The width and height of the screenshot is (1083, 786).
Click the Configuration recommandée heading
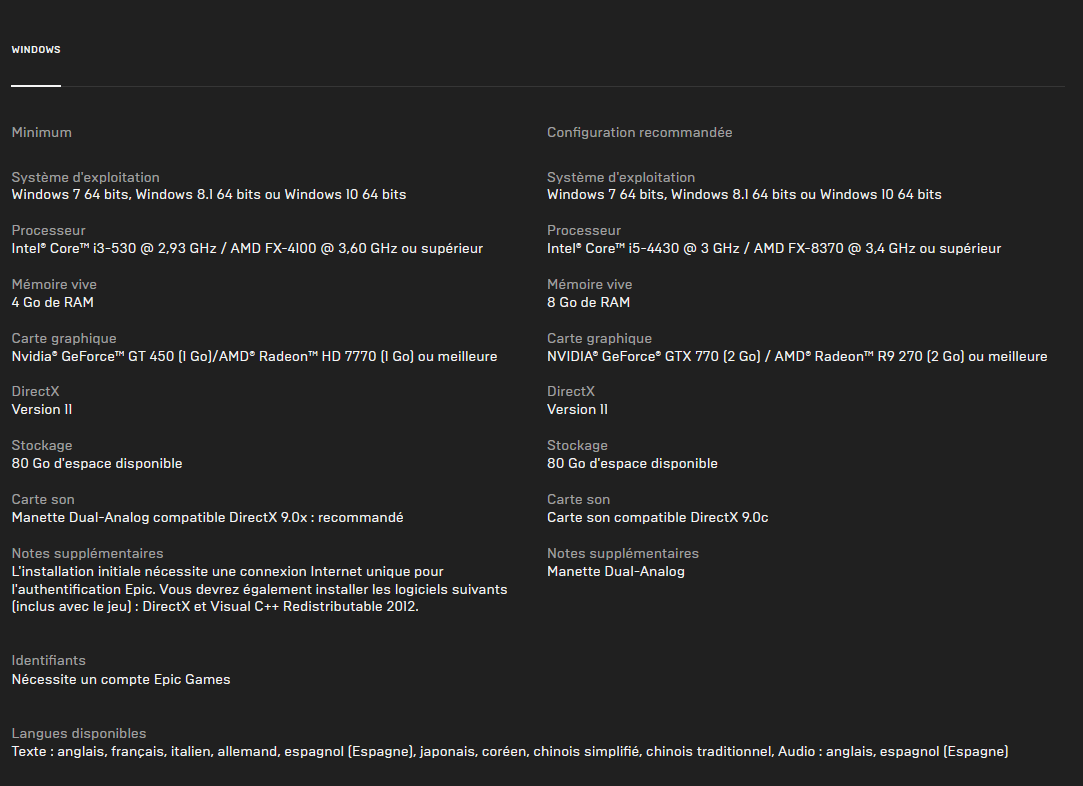coord(640,133)
